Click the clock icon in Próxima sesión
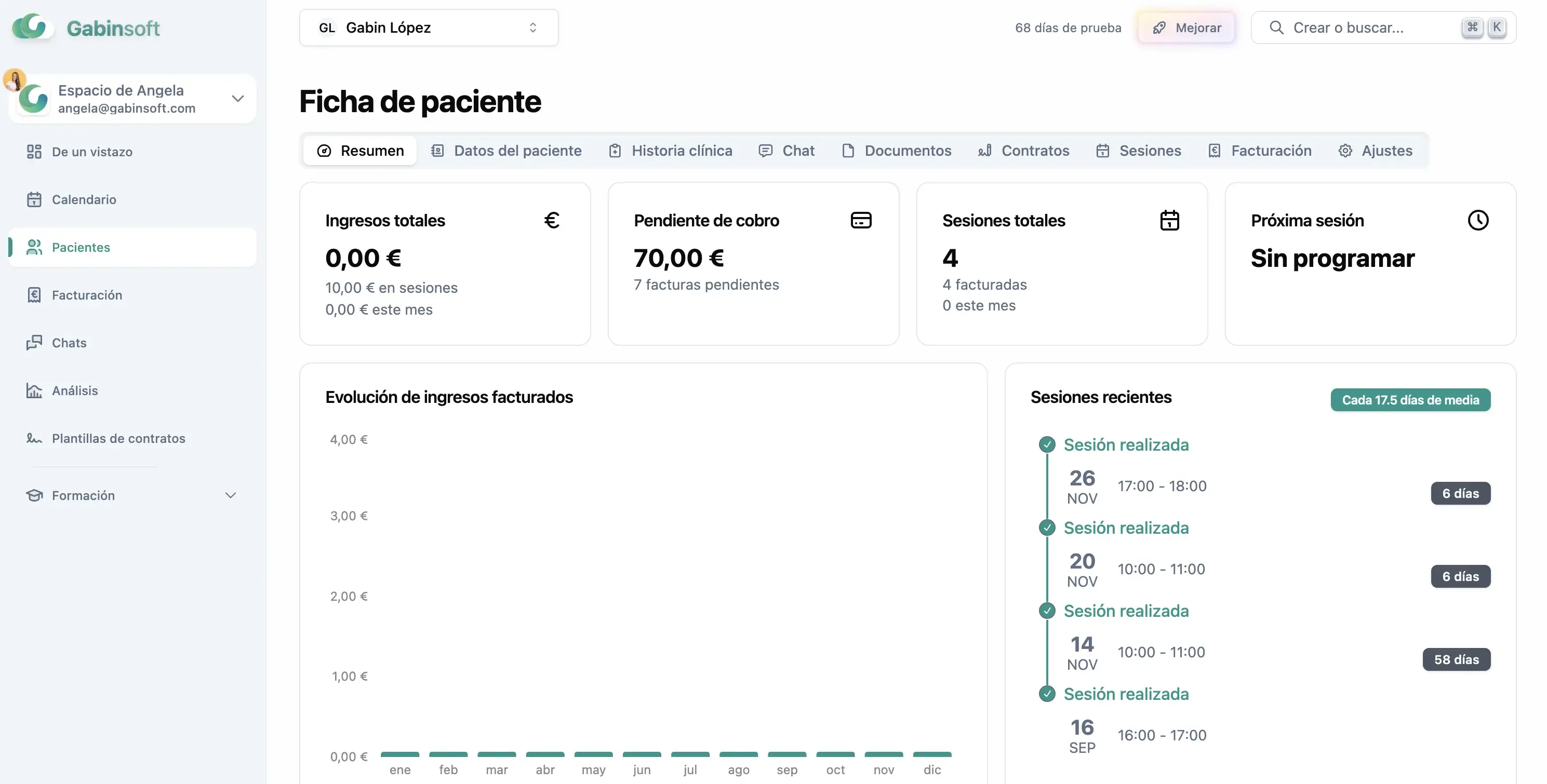1547x784 pixels. tap(1477, 220)
